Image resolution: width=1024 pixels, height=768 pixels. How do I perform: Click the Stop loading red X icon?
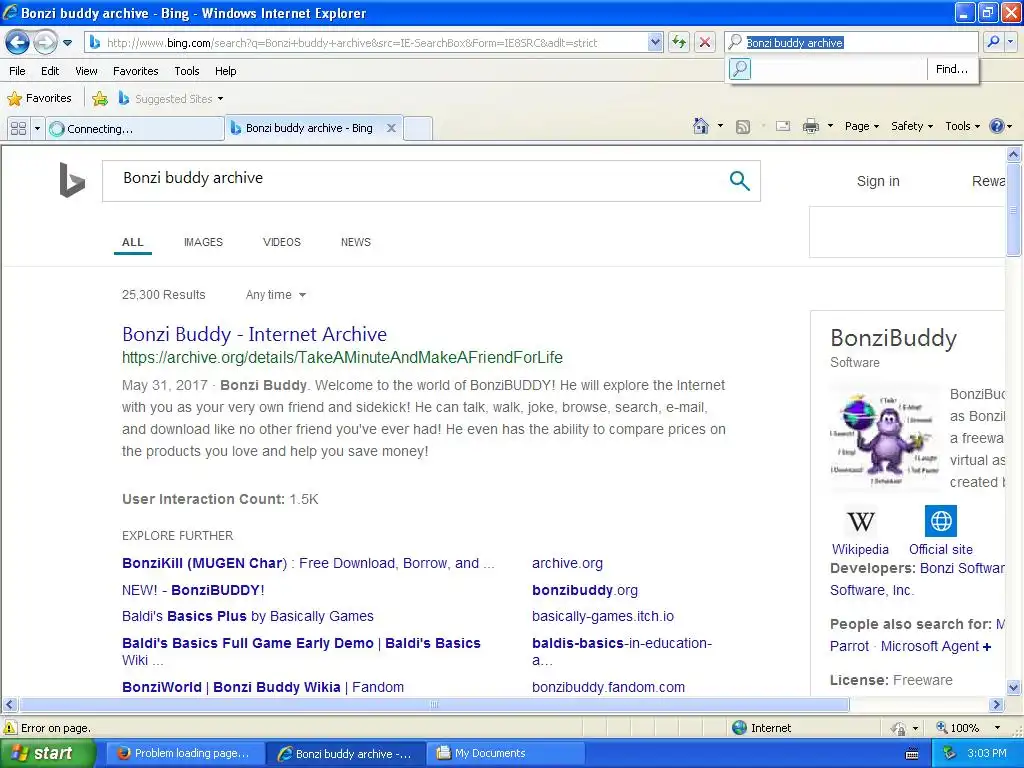tap(705, 42)
